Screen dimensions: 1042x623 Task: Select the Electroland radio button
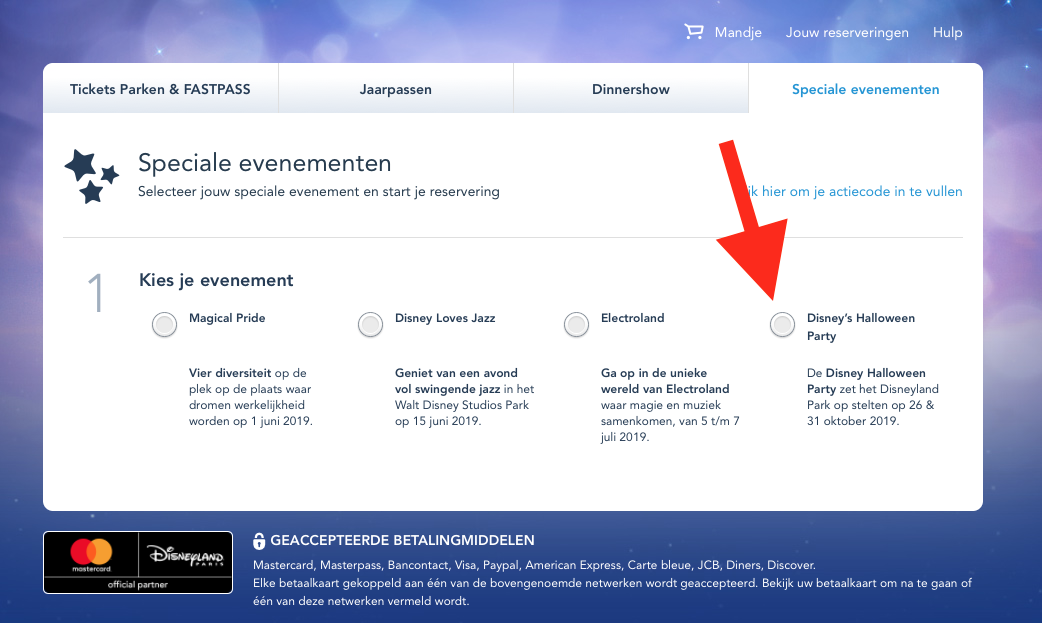click(576, 324)
